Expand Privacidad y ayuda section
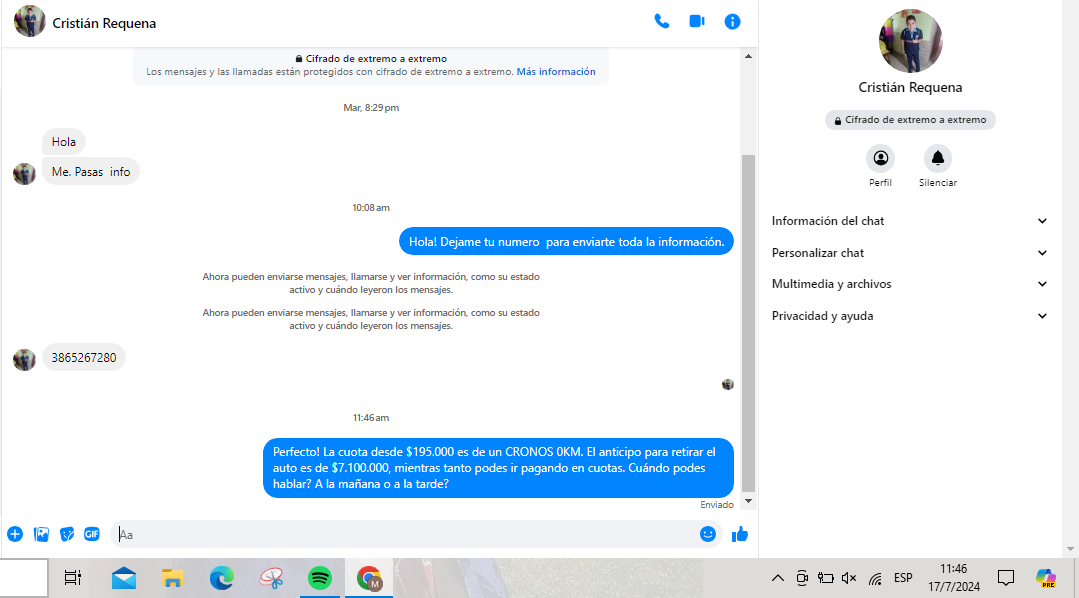 click(x=910, y=316)
